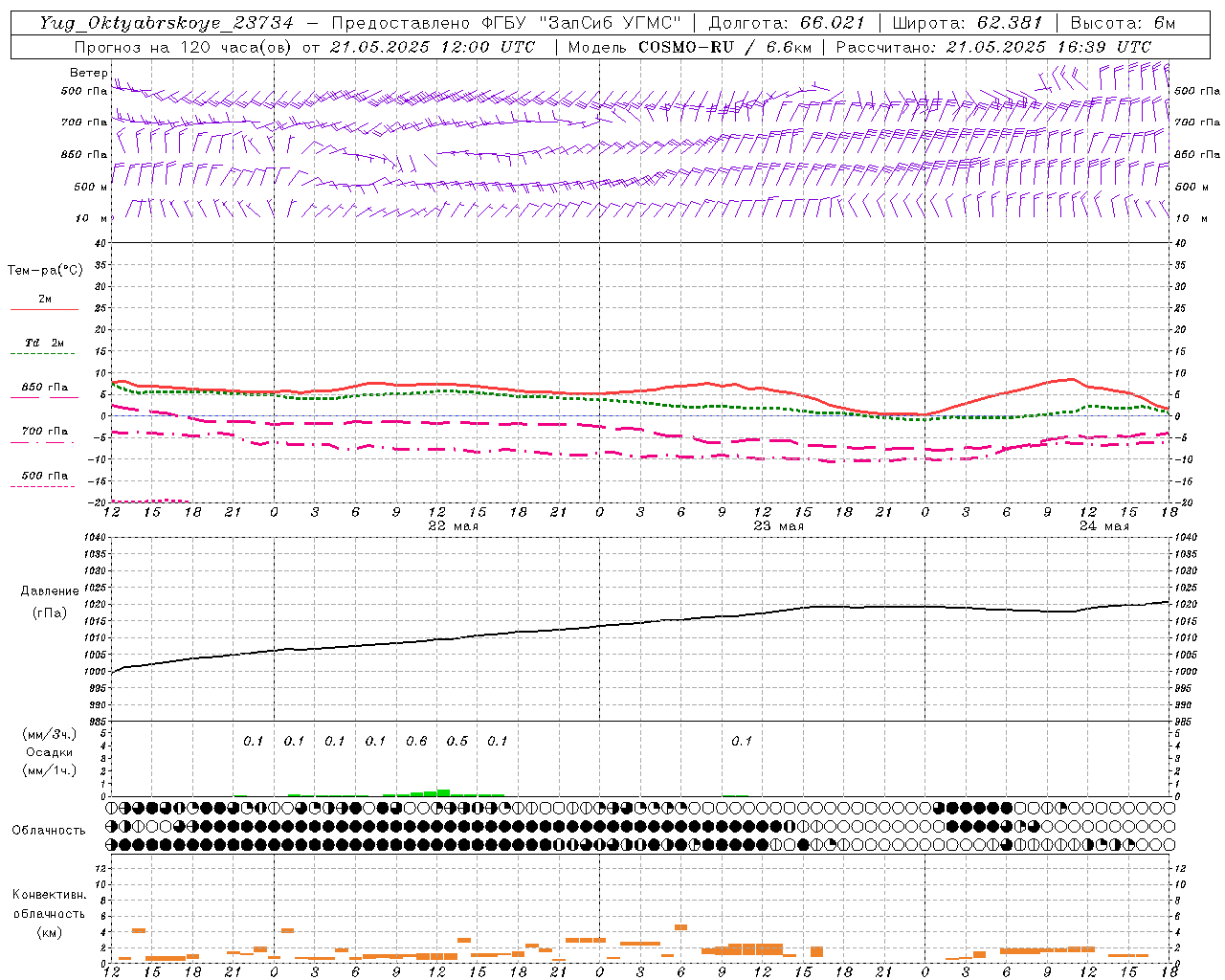The image size is (1225, 980).
Task: Click the 10 м wind level label on left
Action: click(x=93, y=219)
